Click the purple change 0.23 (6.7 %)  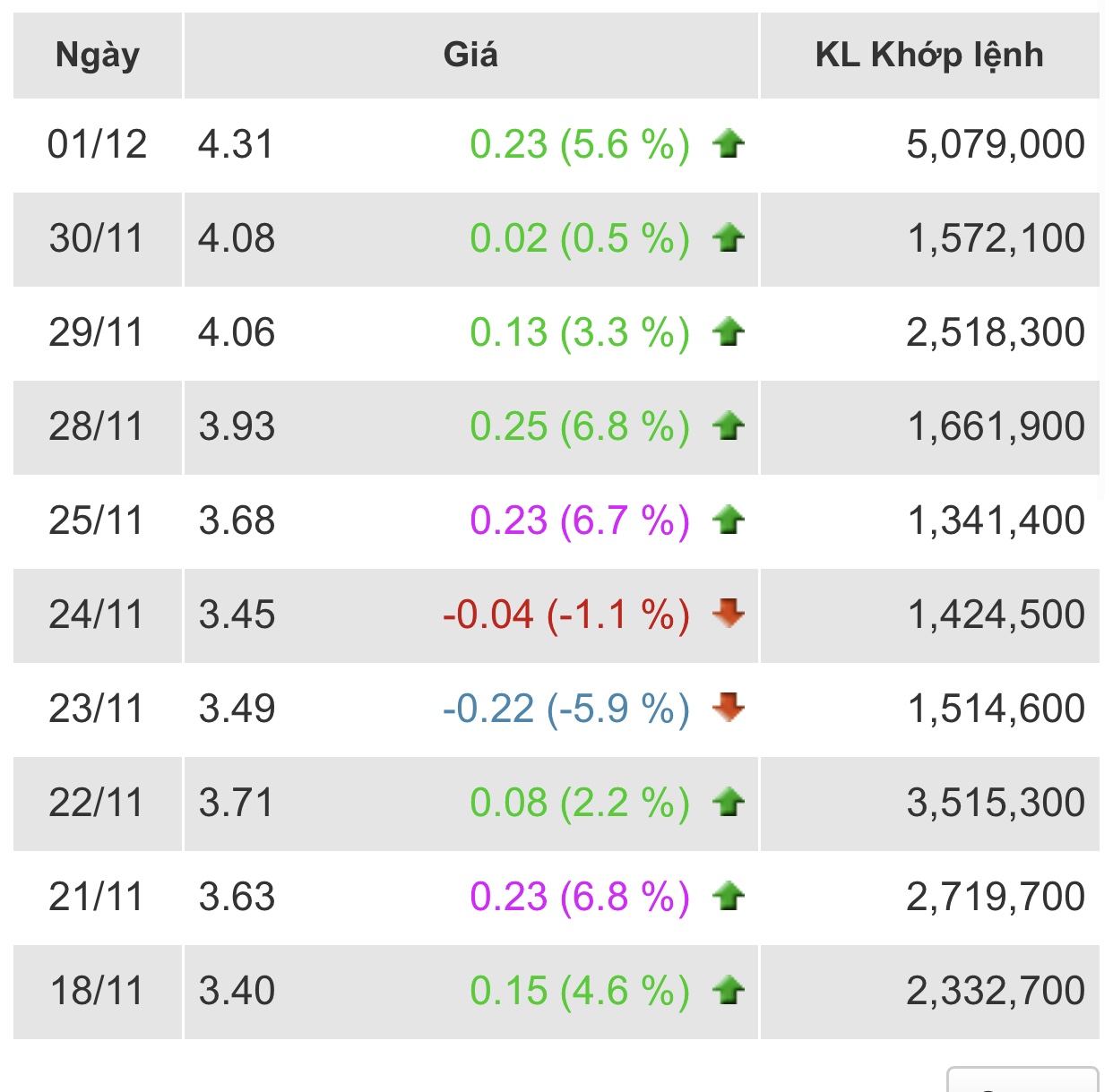click(580, 520)
